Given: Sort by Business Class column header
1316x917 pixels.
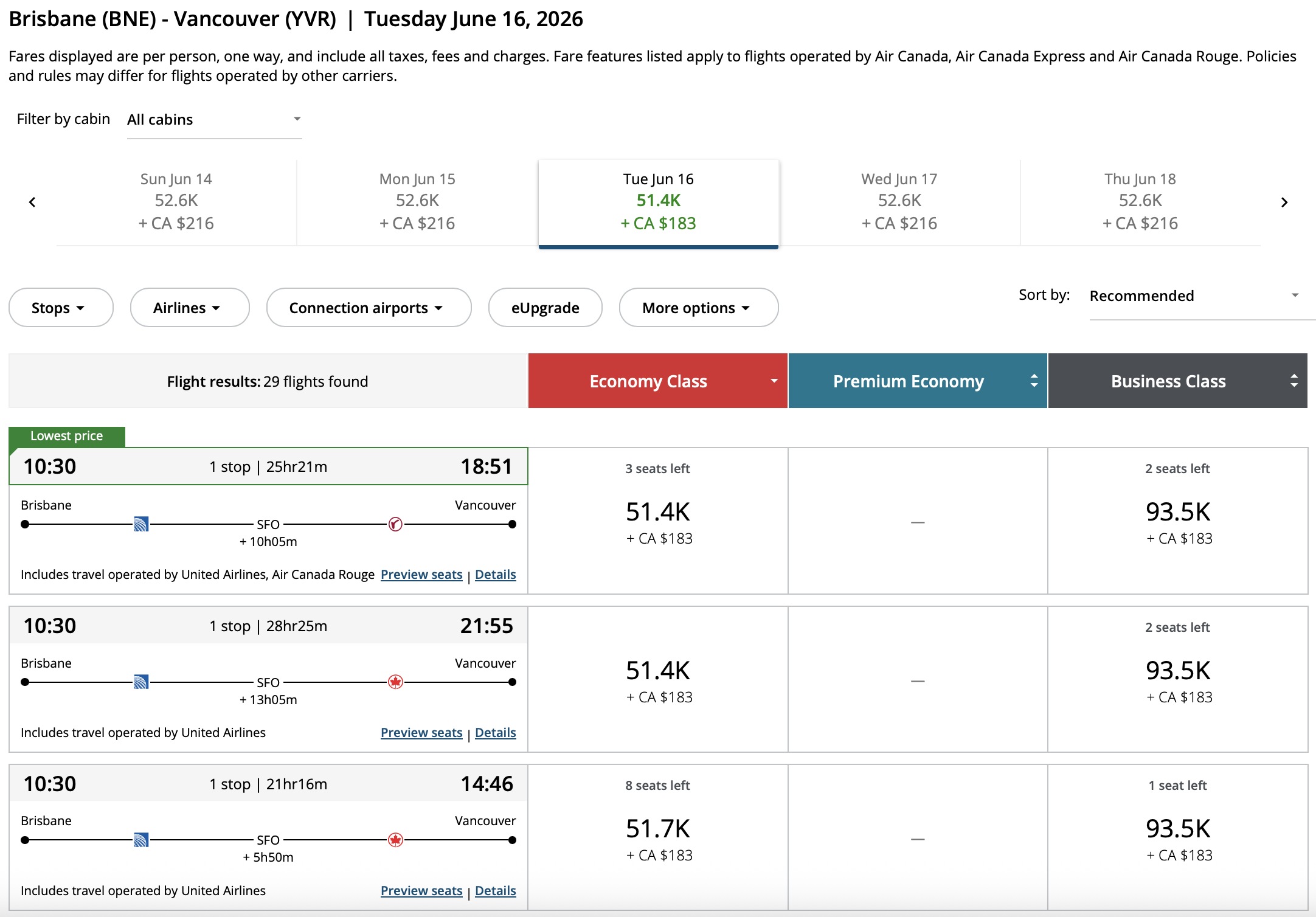Looking at the screenshot, I should coord(1178,381).
